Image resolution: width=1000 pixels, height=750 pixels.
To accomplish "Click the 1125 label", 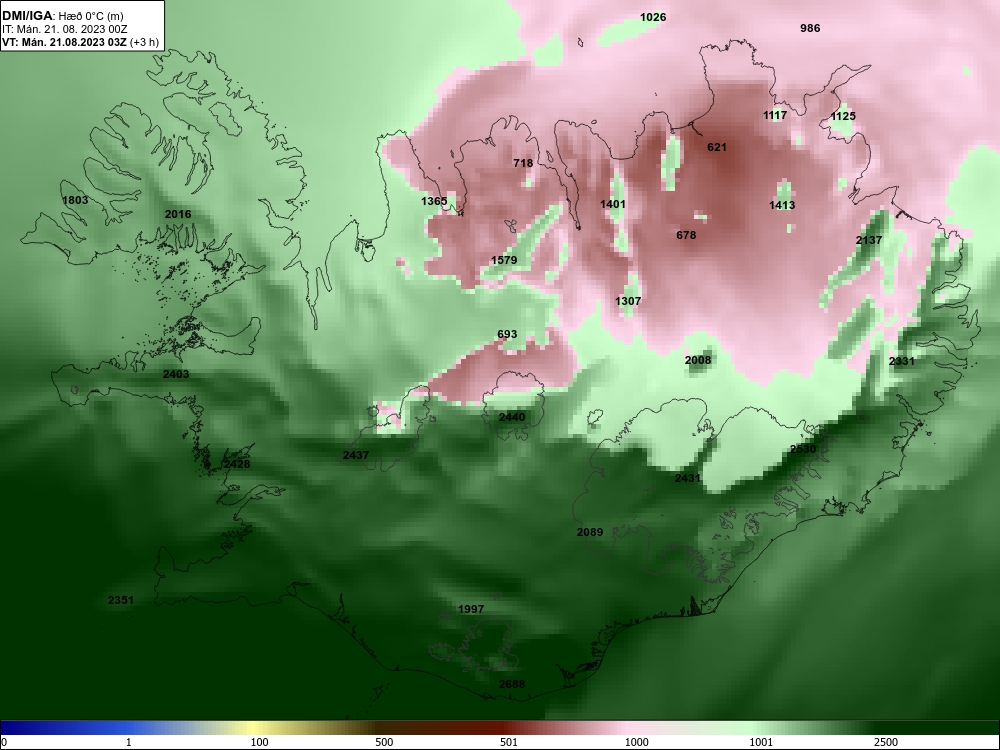I will (843, 116).
